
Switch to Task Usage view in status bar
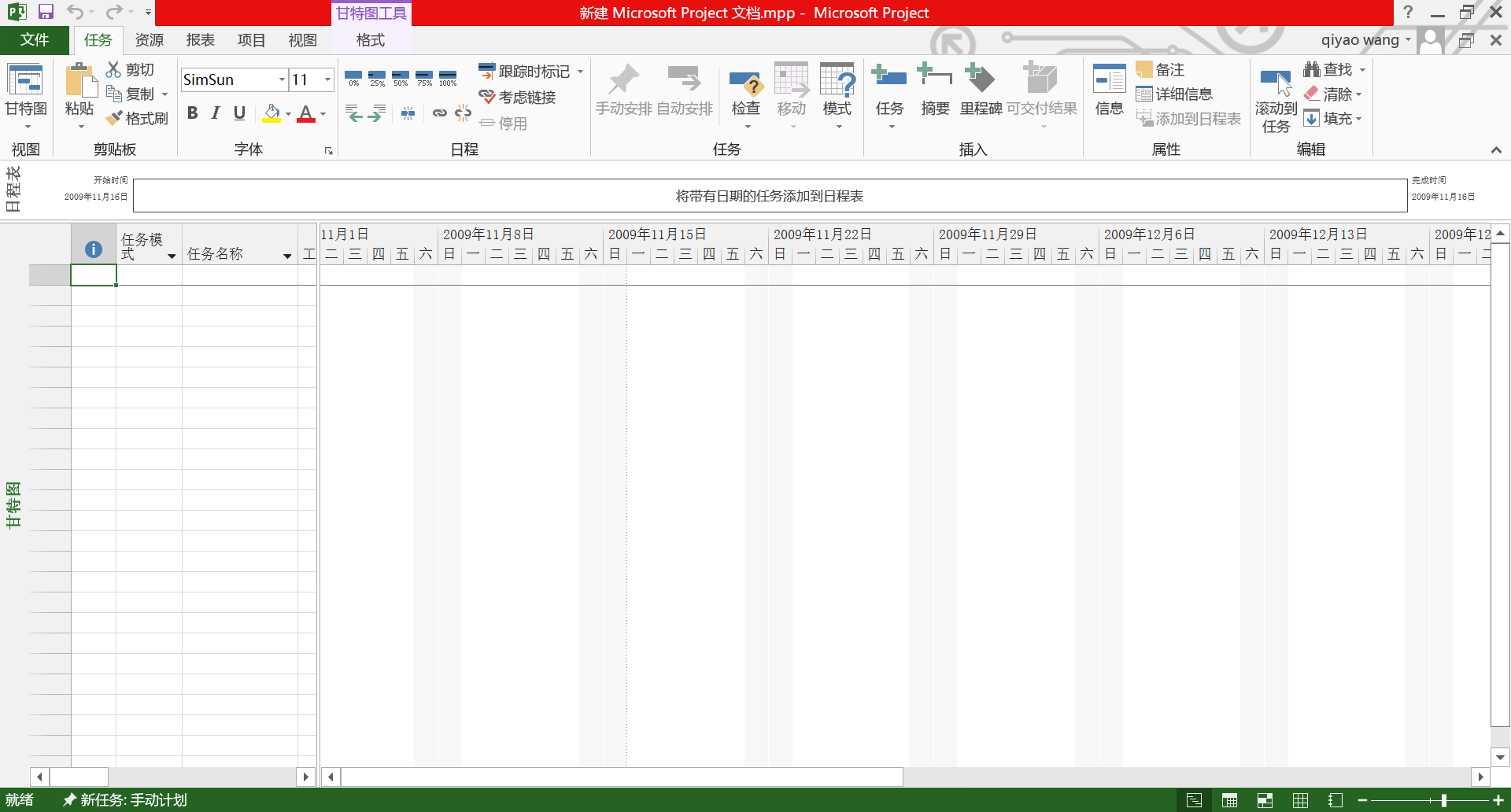(x=1229, y=800)
